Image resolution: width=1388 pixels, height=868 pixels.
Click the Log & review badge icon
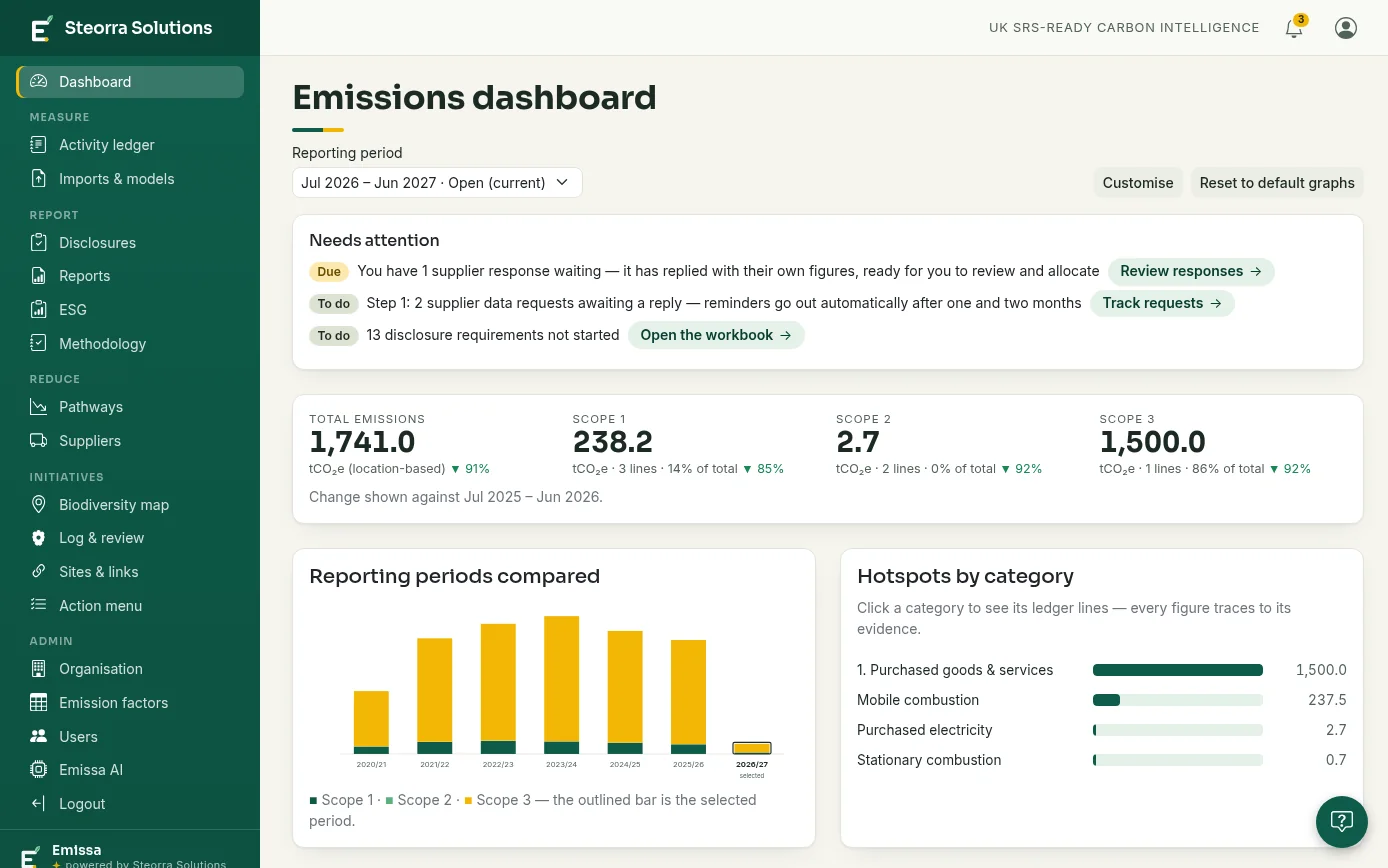click(39, 538)
